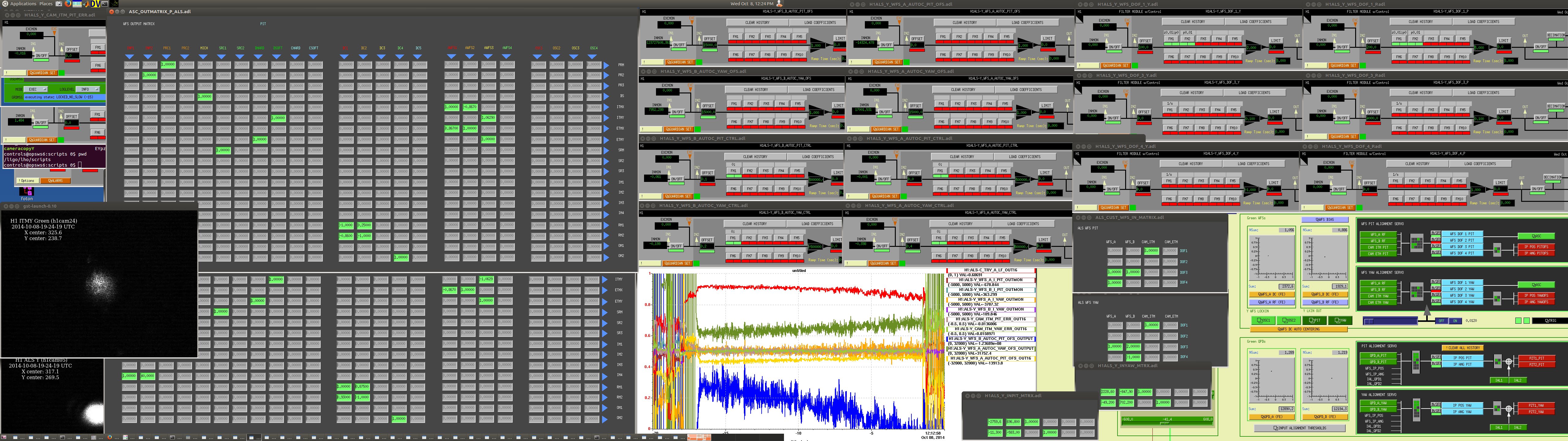
Task: Toggle ON/OFF in H1ALS-Y_WFS_B_AUTOC_PIT_OFS module
Action: [x=679, y=45]
